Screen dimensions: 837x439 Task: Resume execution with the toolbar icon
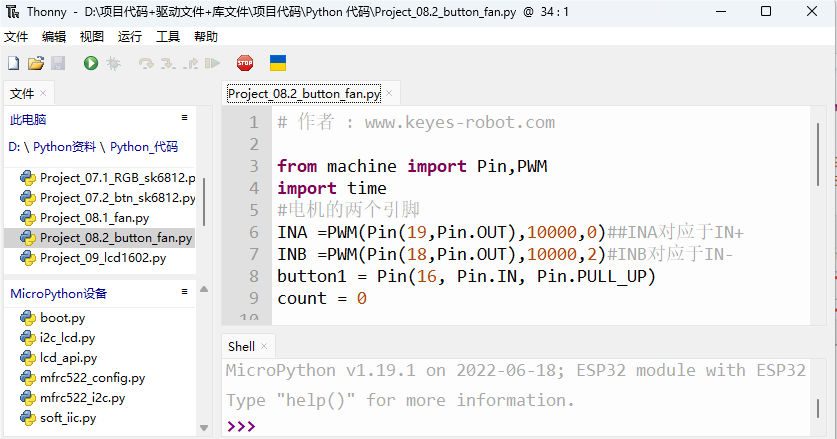pos(212,63)
